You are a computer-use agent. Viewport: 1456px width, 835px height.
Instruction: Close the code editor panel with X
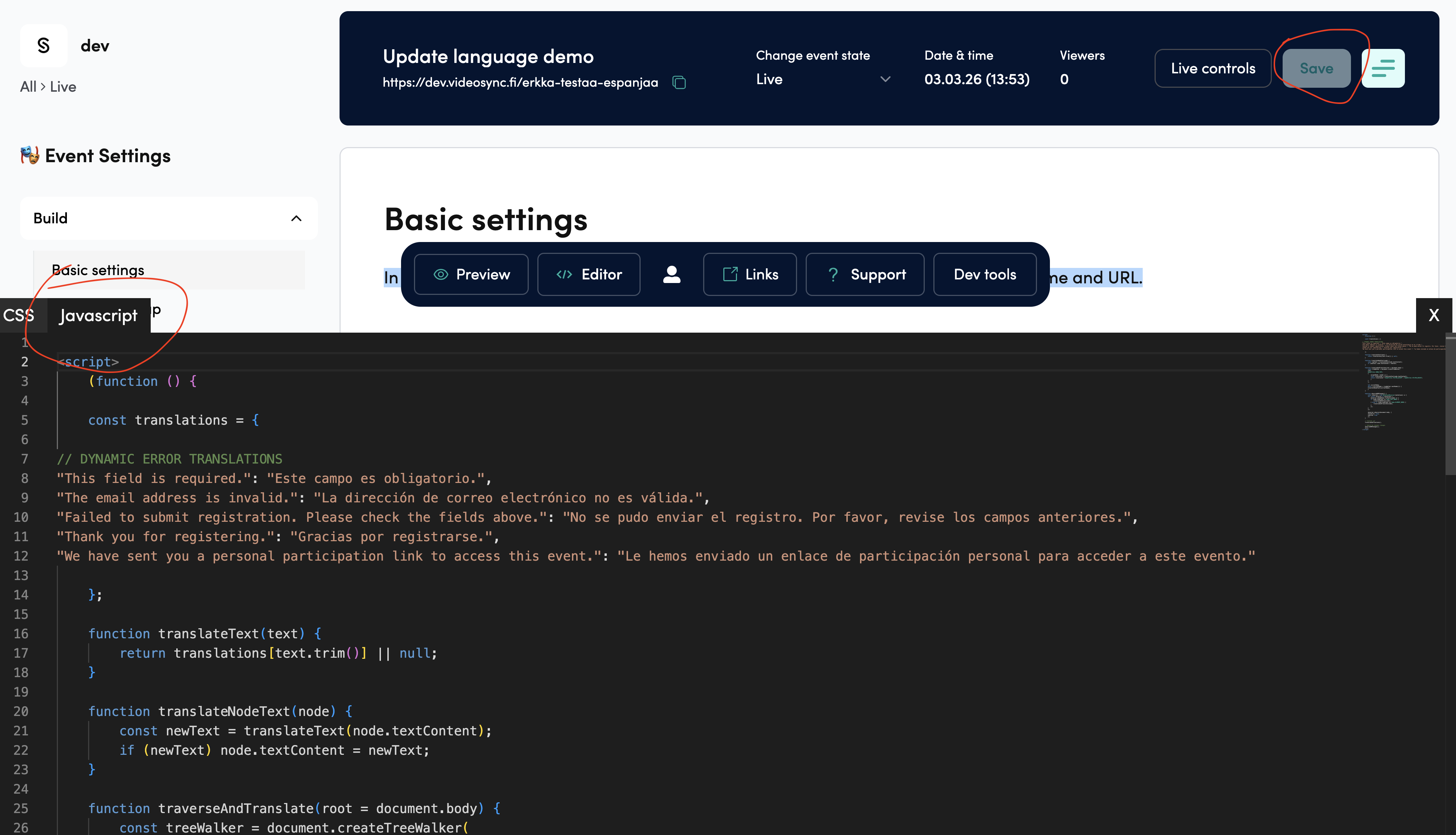[1434, 315]
